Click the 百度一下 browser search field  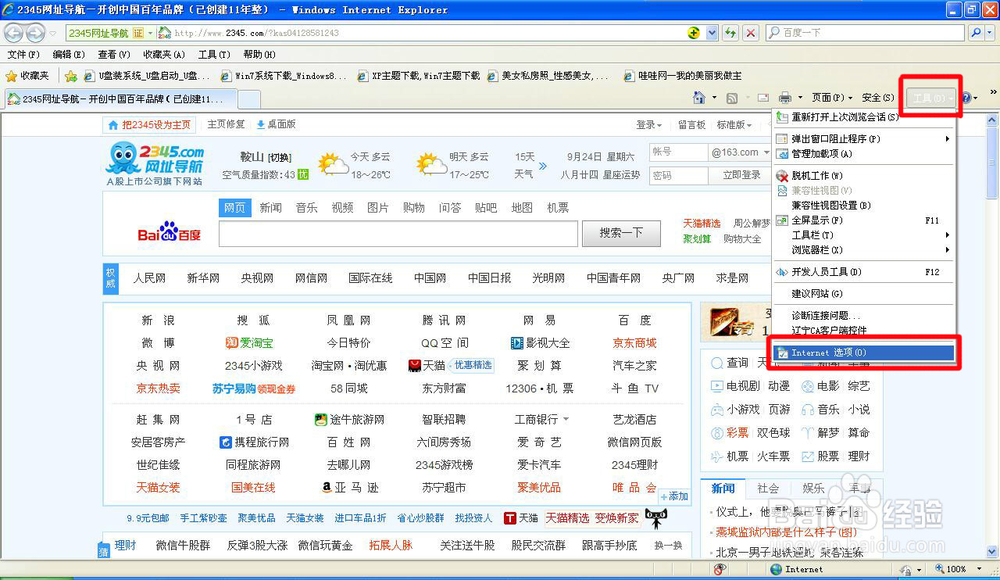[865, 32]
